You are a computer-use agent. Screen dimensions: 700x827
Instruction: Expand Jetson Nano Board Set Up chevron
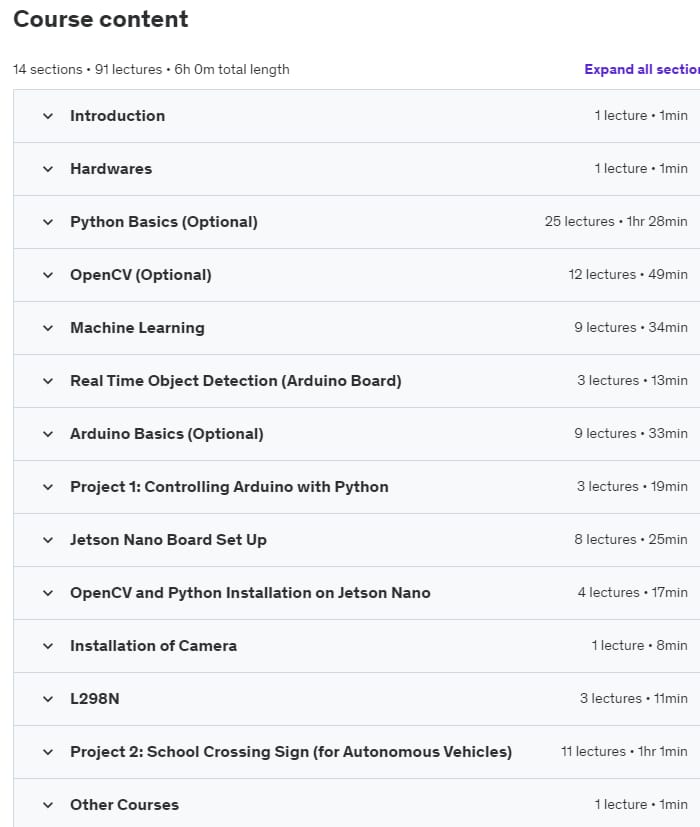[x=48, y=540]
